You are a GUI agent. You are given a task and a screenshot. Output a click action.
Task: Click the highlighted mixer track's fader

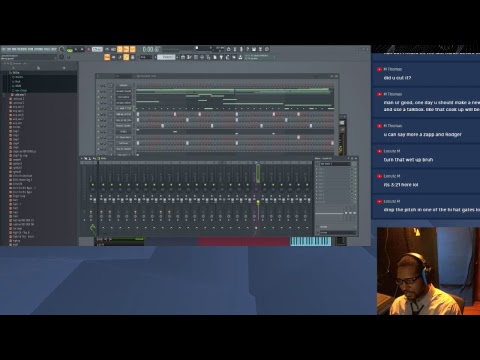coord(258,202)
